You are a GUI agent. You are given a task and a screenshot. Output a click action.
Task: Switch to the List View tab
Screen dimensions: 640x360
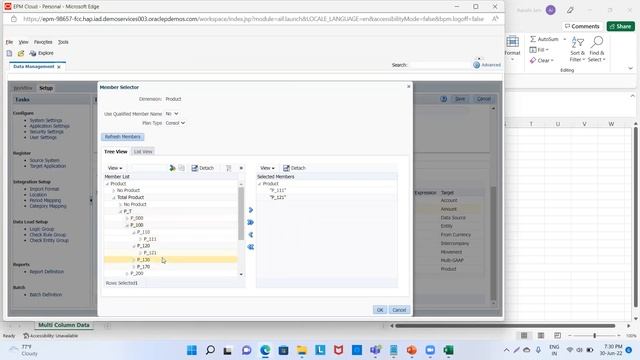[x=143, y=151]
